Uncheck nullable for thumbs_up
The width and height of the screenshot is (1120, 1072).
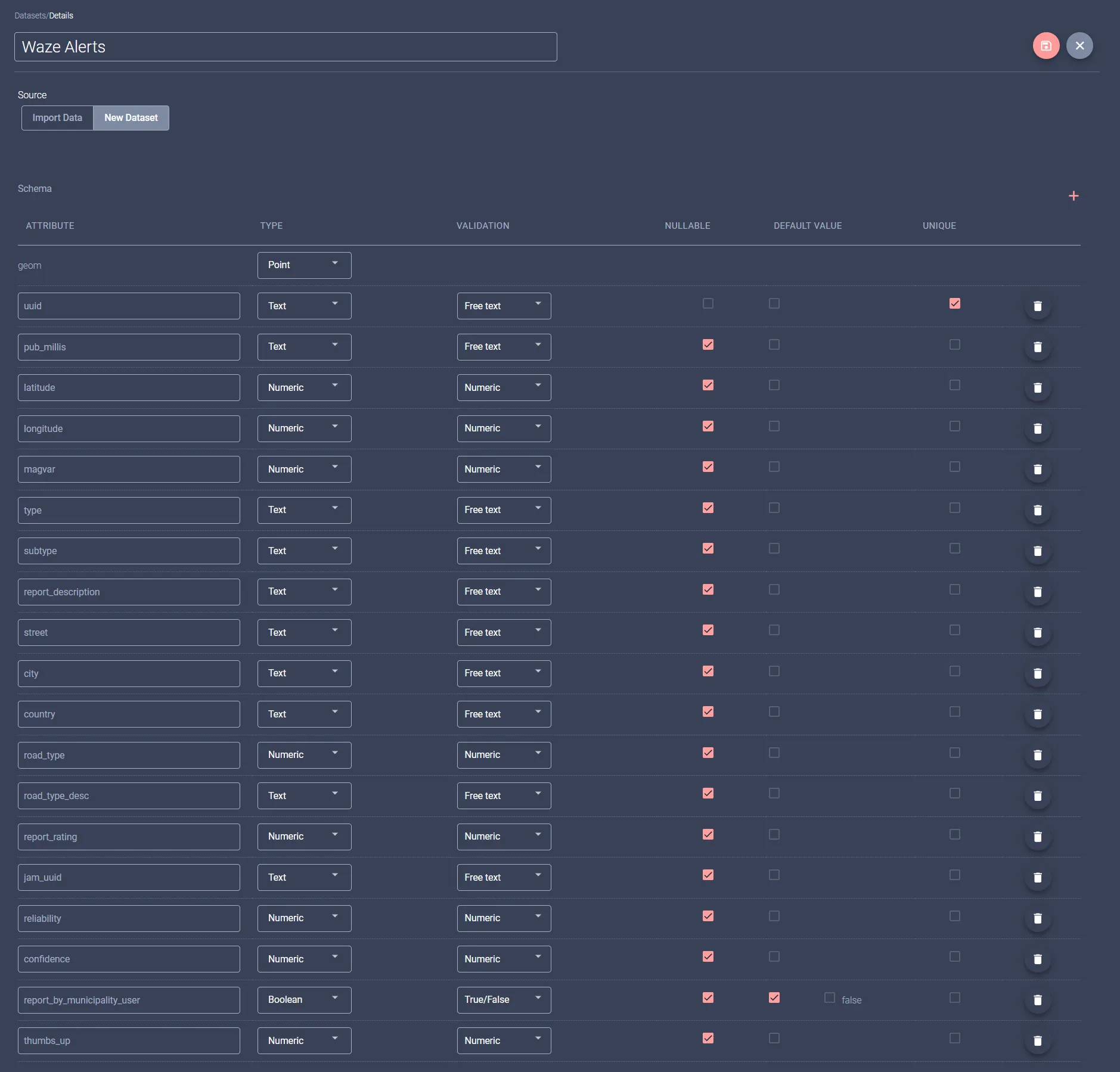[x=708, y=1038]
